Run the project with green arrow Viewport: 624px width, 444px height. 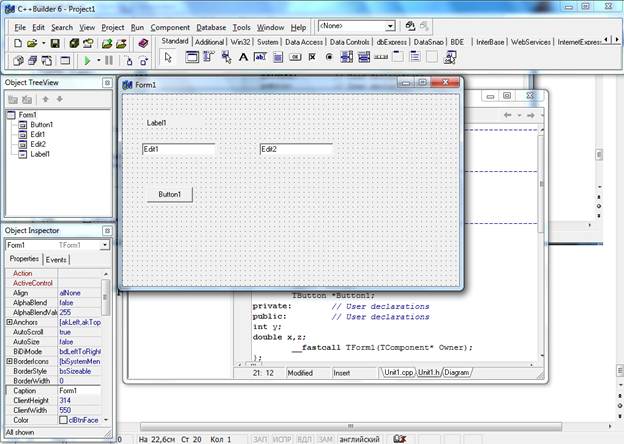(x=87, y=61)
